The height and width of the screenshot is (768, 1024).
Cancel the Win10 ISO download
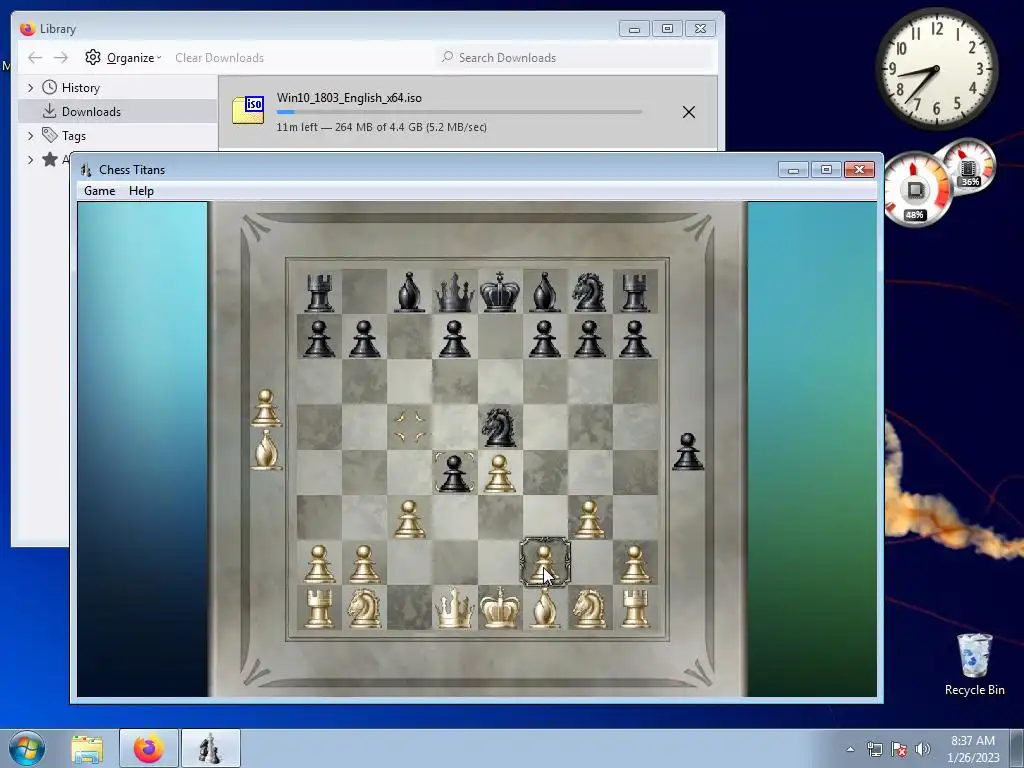pos(688,112)
